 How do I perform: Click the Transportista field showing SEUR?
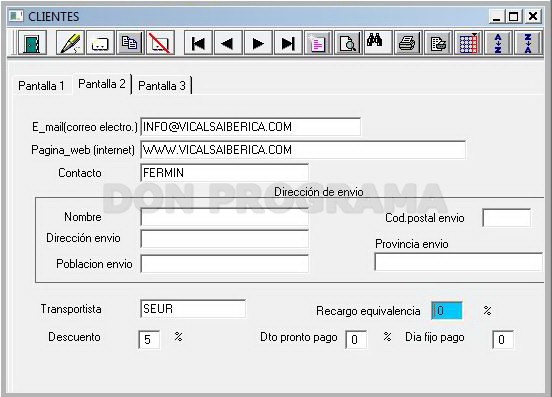(193, 309)
